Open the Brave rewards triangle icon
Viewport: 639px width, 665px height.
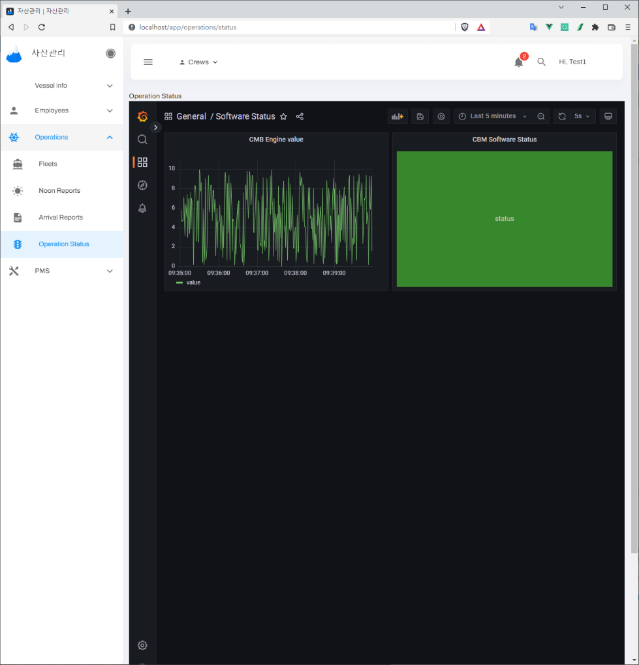481,27
